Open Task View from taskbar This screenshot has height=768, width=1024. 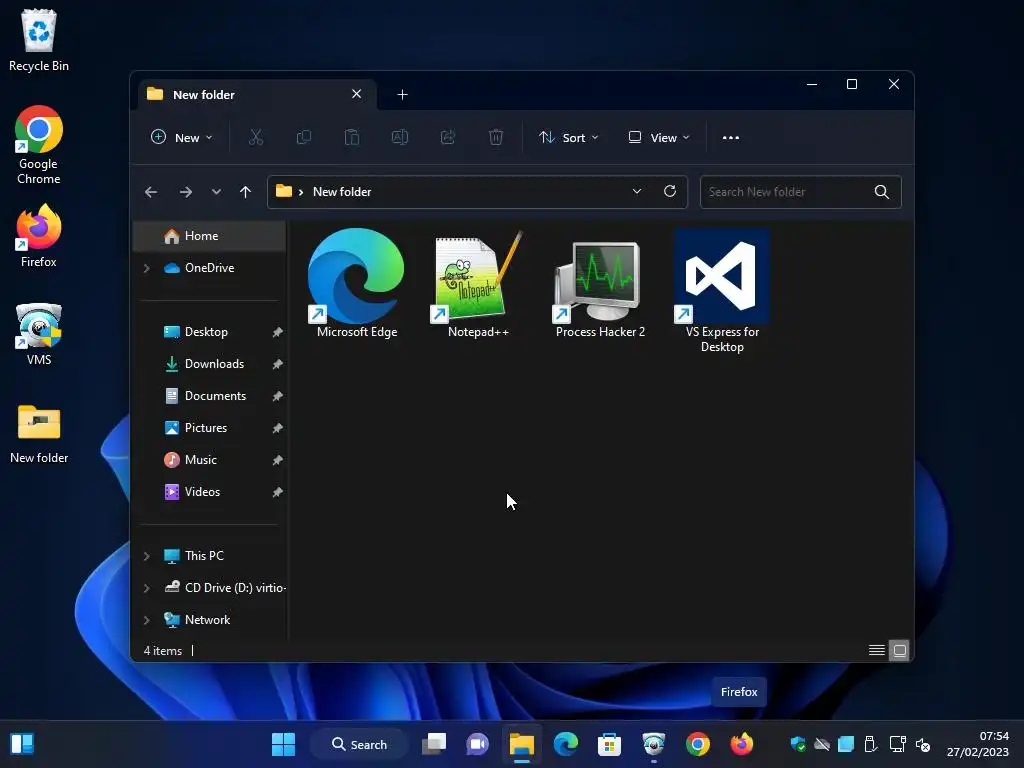pos(434,744)
